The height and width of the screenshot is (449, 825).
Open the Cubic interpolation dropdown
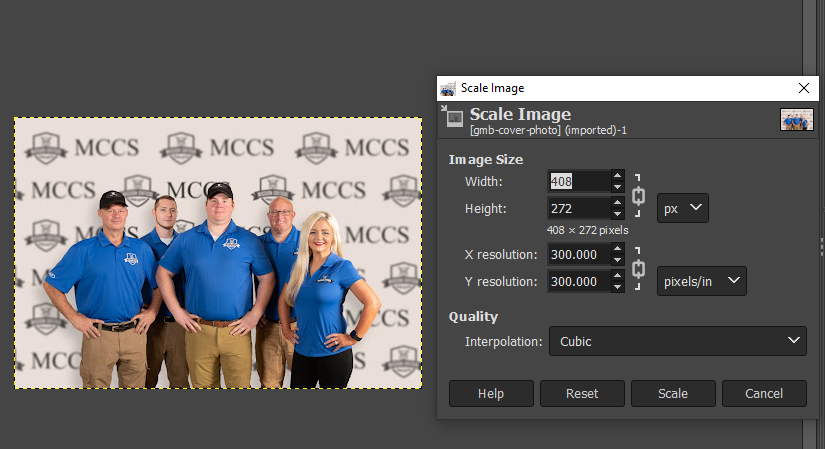click(678, 341)
